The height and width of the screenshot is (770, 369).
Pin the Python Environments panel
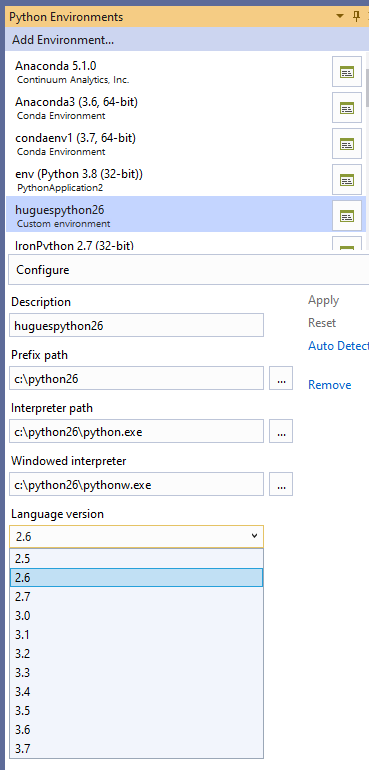point(357,17)
